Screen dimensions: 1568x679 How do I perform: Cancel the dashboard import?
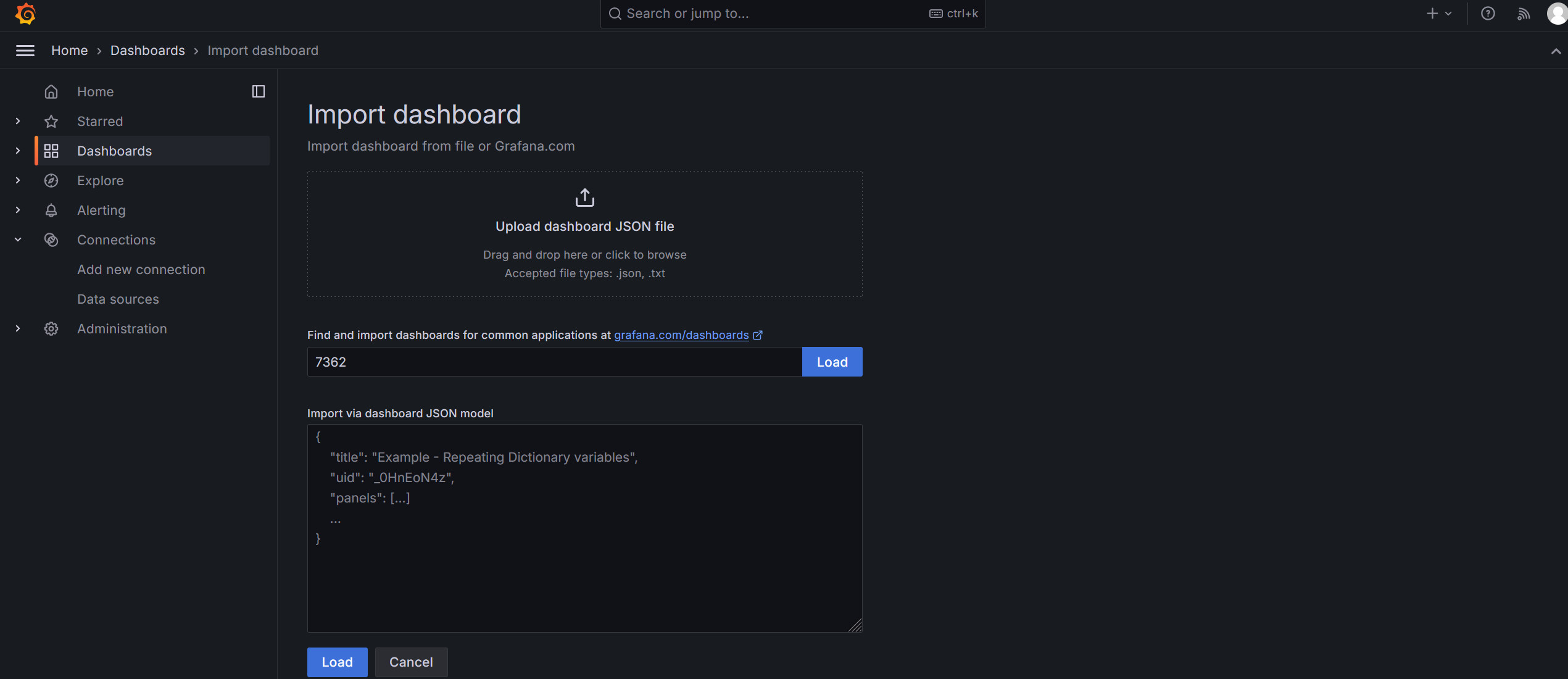[x=411, y=662]
